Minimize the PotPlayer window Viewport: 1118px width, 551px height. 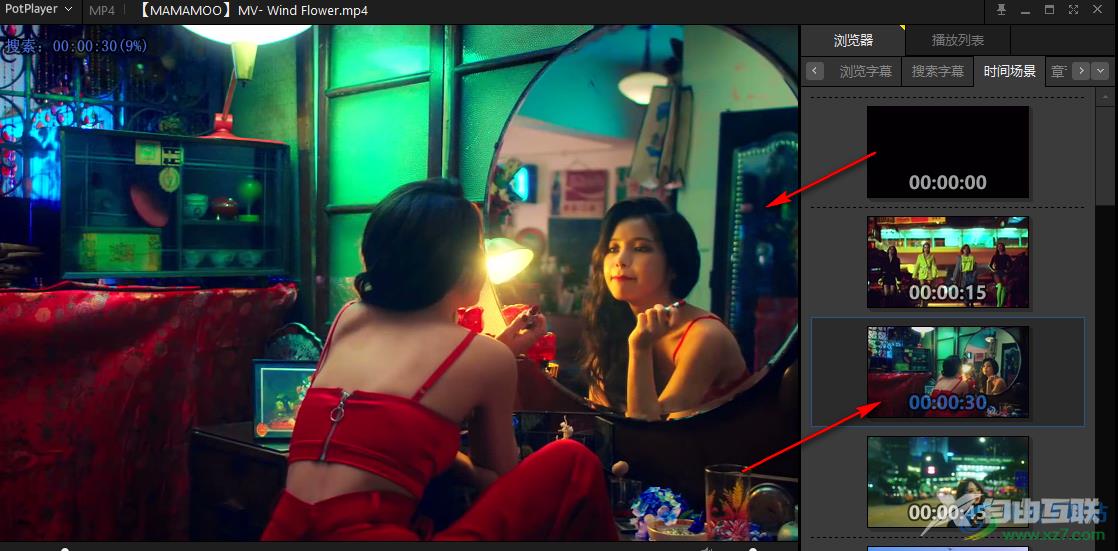click(1025, 10)
